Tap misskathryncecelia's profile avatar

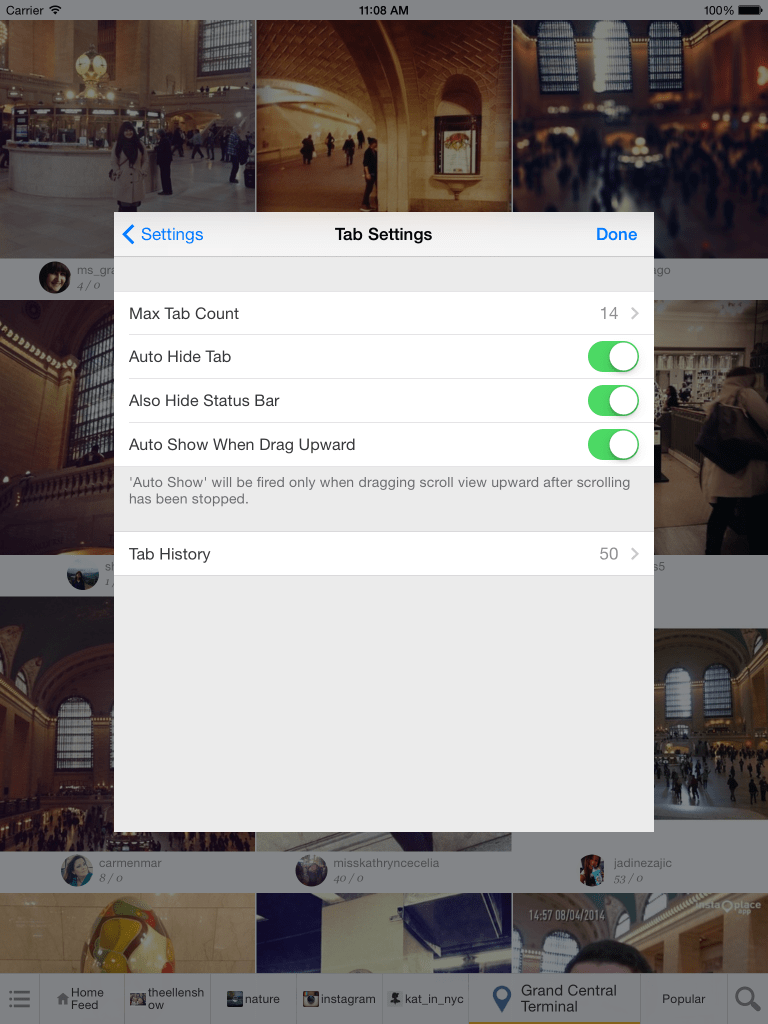point(311,870)
